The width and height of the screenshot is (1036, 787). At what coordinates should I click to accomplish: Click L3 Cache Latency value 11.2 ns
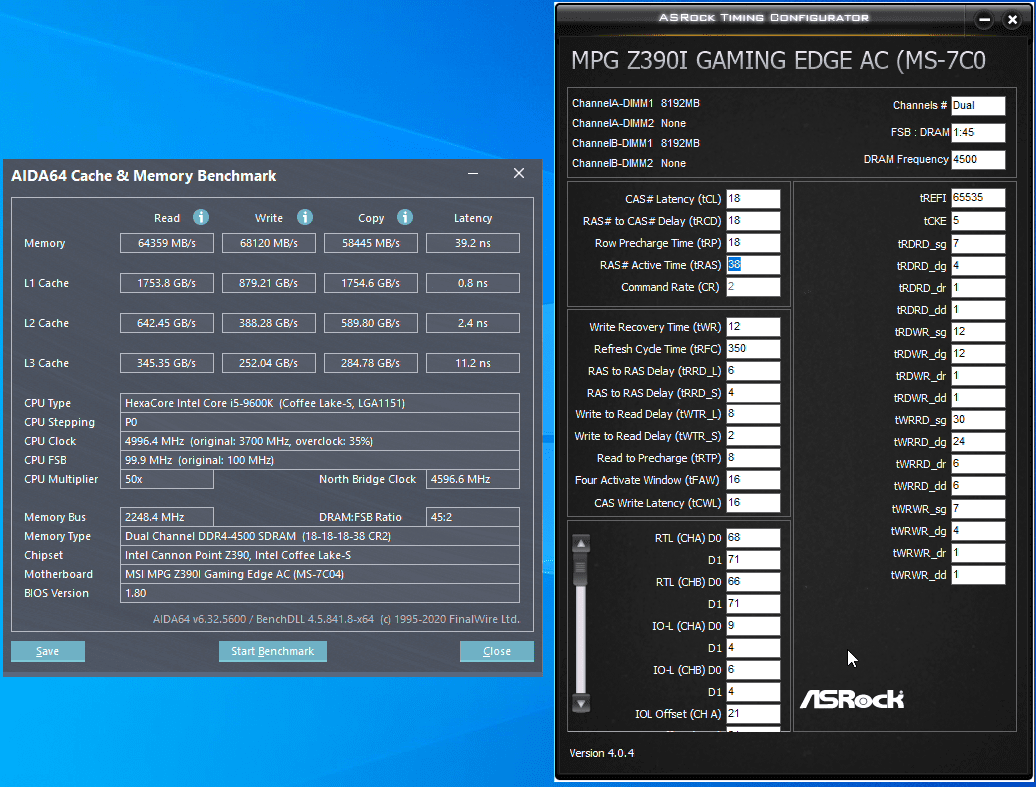click(x=473, y=363)
